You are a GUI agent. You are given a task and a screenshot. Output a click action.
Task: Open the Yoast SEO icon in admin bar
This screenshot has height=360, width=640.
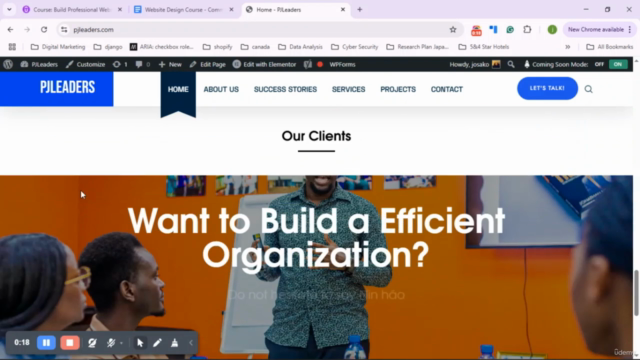pos(308,64)
